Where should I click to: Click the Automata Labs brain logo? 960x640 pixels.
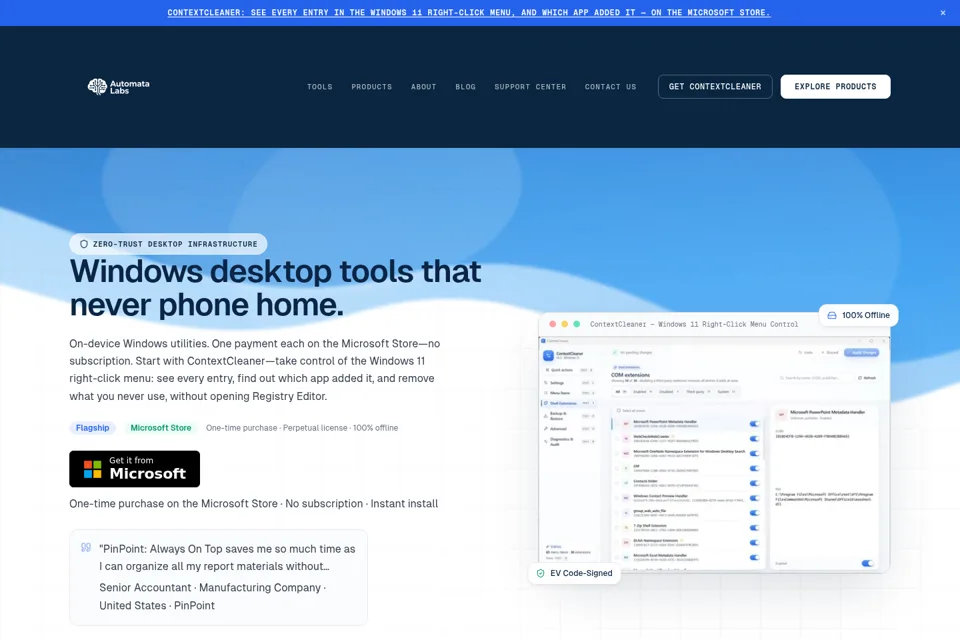point(118,86)
